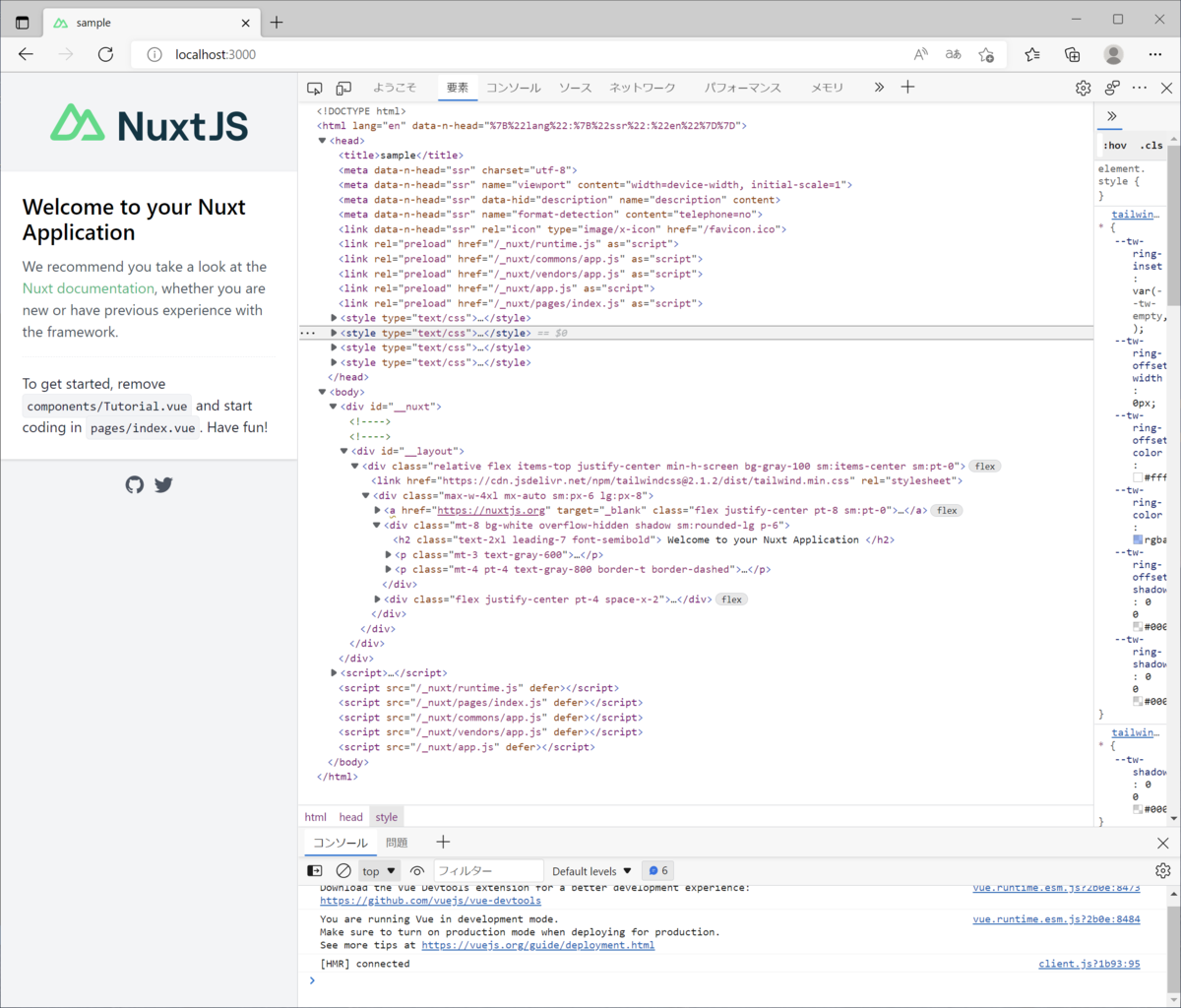Switch to the パフォーマンス tab
Screen dimensions: 1181x1008
click(742, 88)
